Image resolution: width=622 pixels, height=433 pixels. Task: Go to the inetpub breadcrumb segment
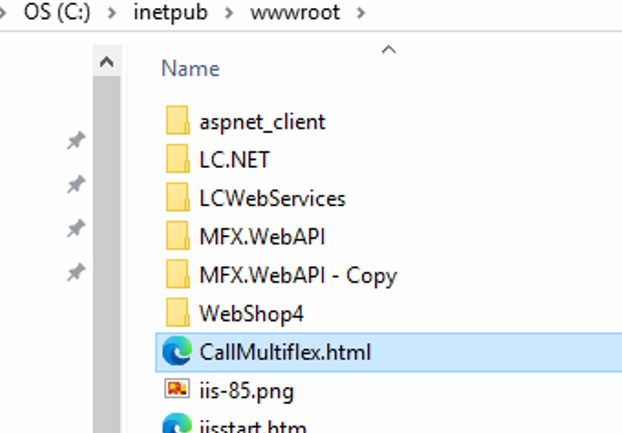tap(173, 15)
